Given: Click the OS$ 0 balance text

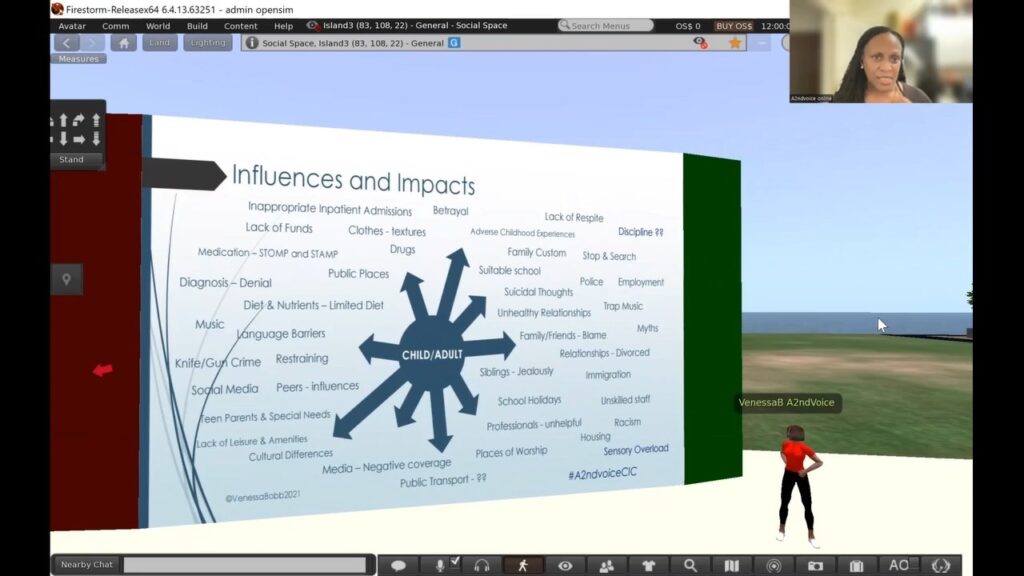Looking at the screenshot, I should click(688, 26).
